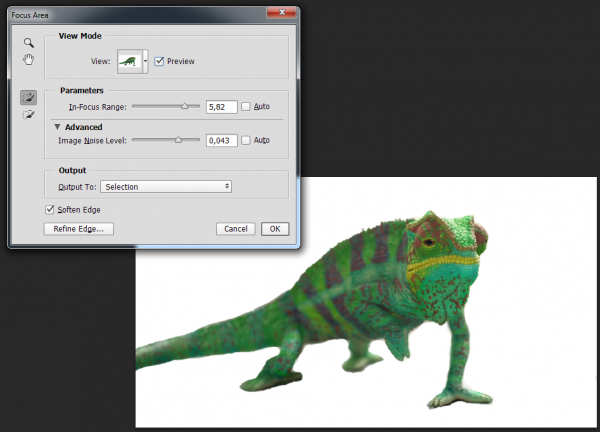Confirm with the OK button
This screenshot has width=600, height=432.
pos(275,228)
